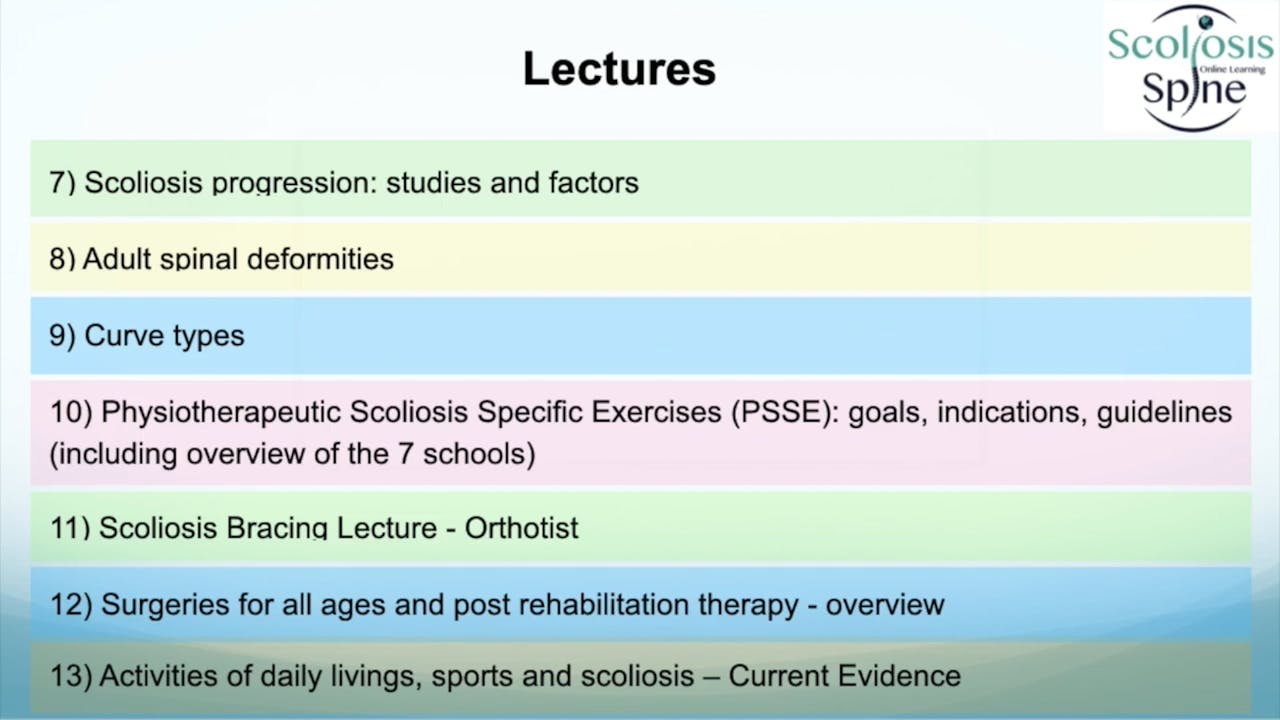
Task: Click the word "Orthotist" in lecture 11
Action: [521, 527]
